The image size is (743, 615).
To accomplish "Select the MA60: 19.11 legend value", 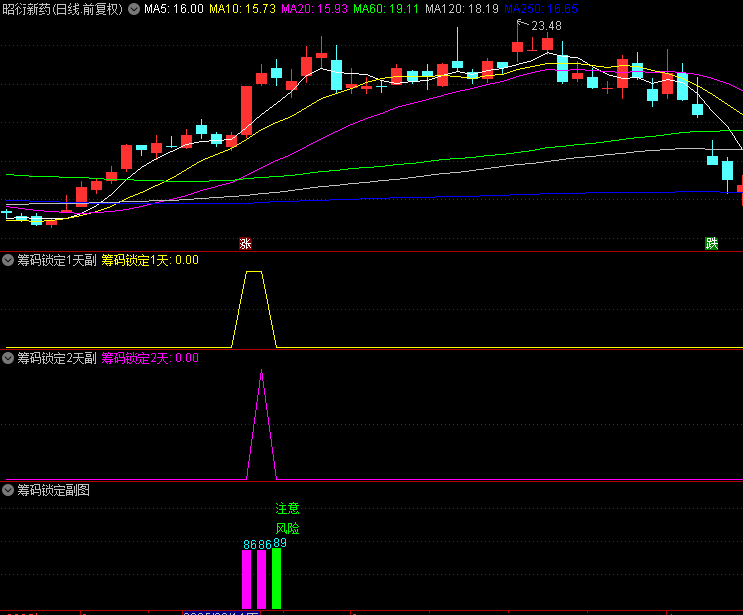I will (x=386, y=9).
